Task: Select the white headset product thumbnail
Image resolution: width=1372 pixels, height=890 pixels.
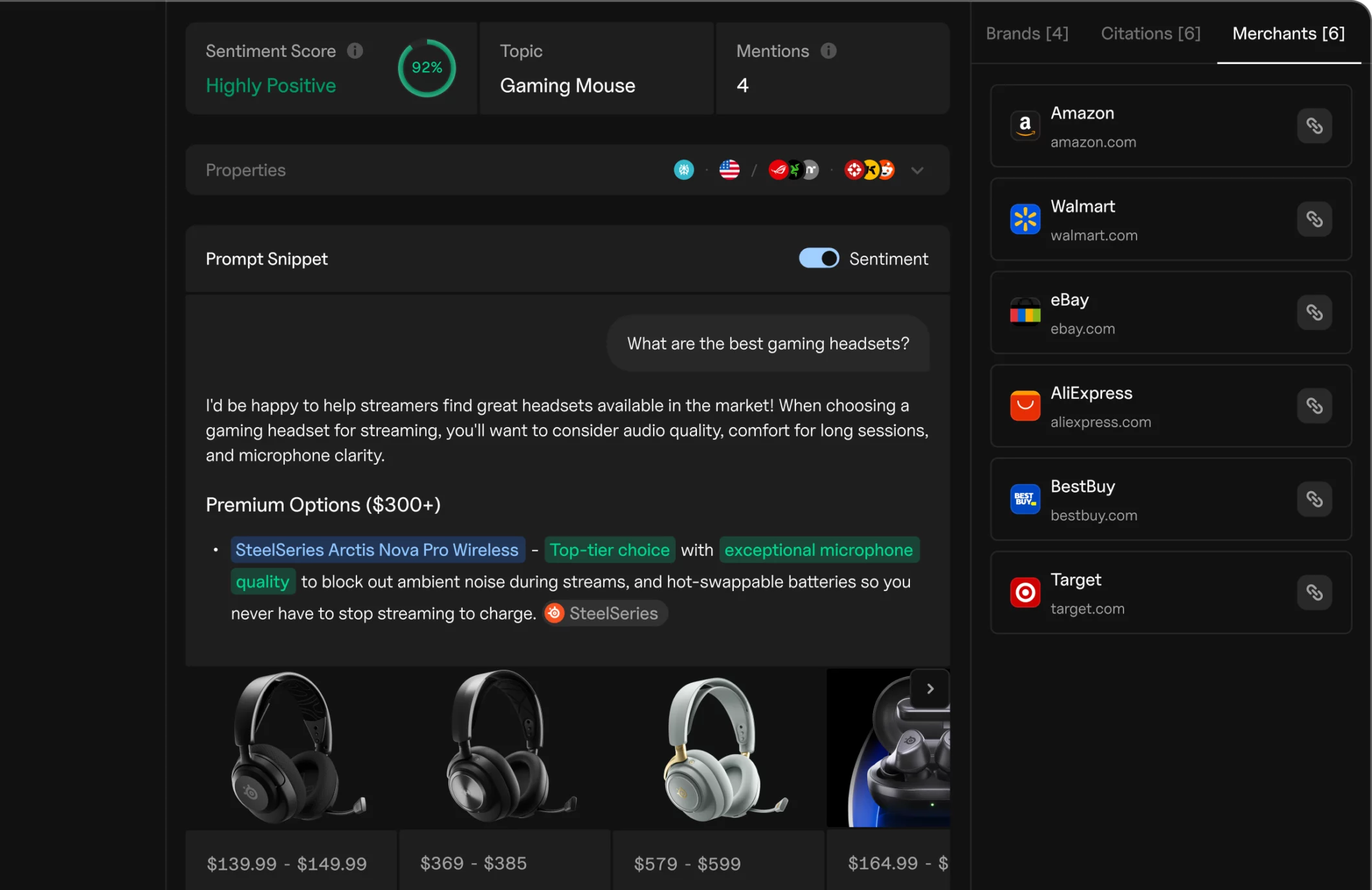Action: [718, 748]
